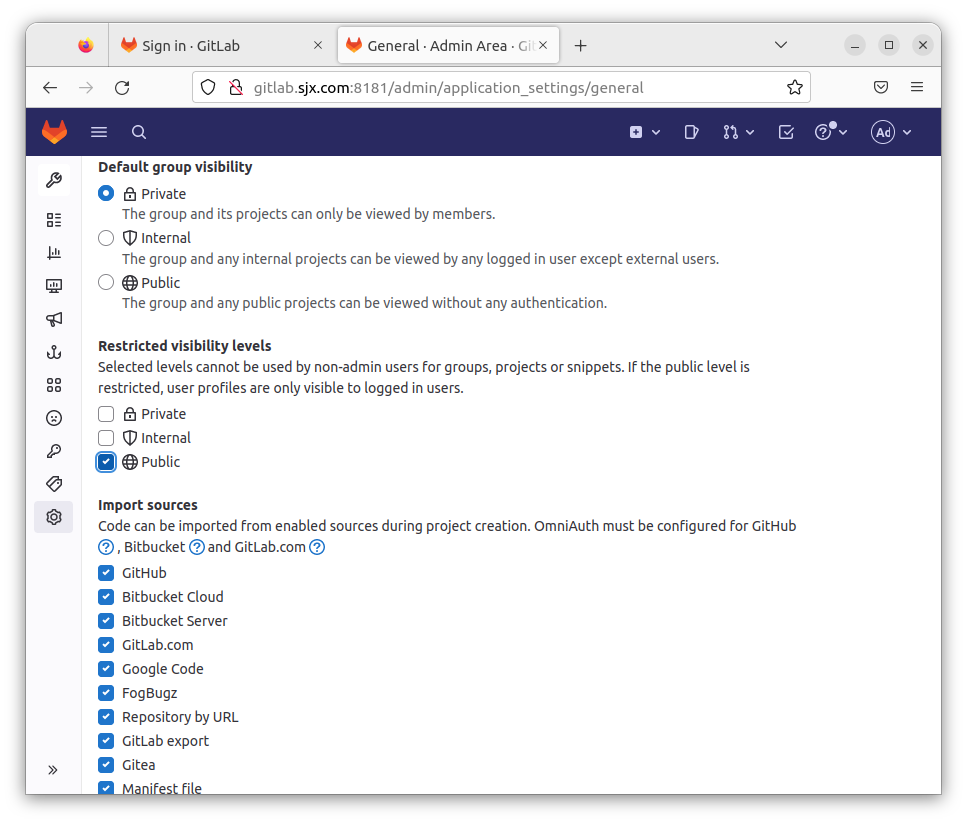Screen dimensions: 967x823
Task: Open the hamburger main menu
Action: 99,132
